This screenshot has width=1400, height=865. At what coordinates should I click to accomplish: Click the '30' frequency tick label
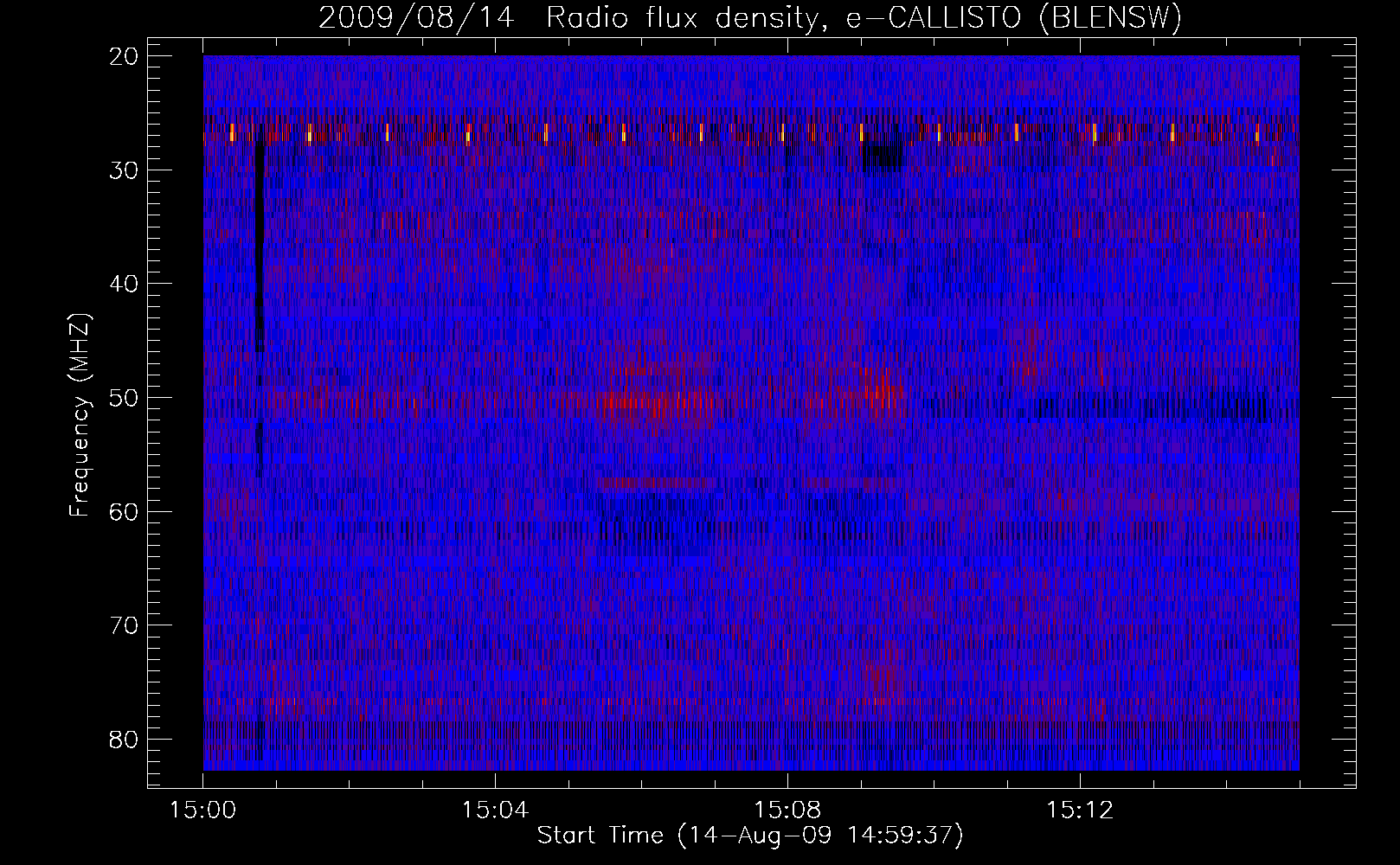click(x=125, y=170)
